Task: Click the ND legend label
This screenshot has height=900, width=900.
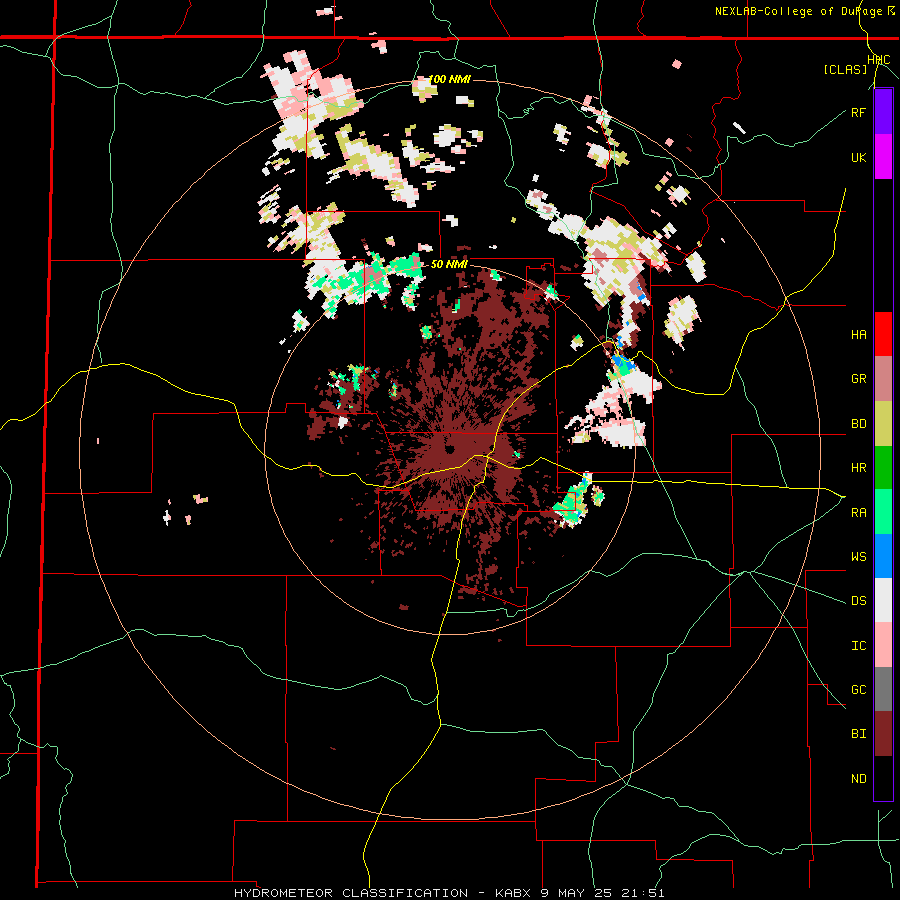Action: [858, 779]
